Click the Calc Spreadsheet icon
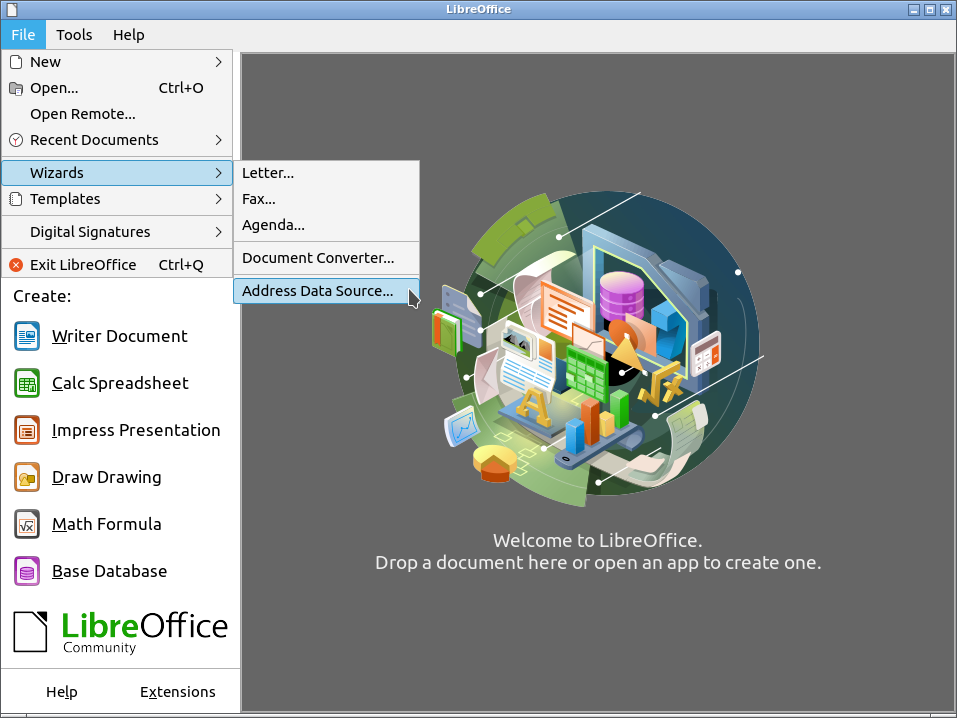The width and height of the screenshot is (957, 718). (x=27, y=383)
